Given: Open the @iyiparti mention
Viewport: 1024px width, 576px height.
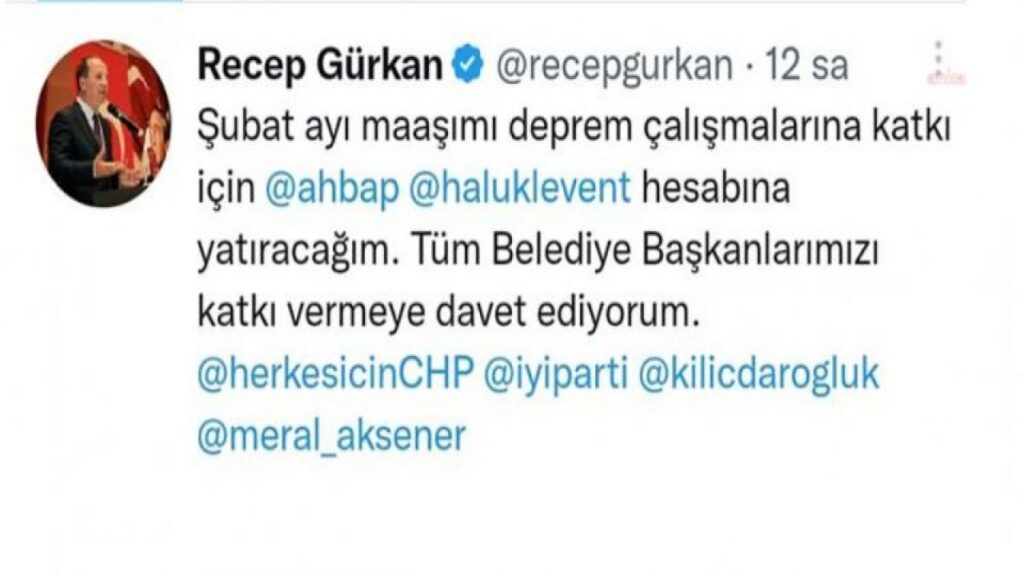Looking at the screenshot, I should pyautogui.click(x=556, y=375).
